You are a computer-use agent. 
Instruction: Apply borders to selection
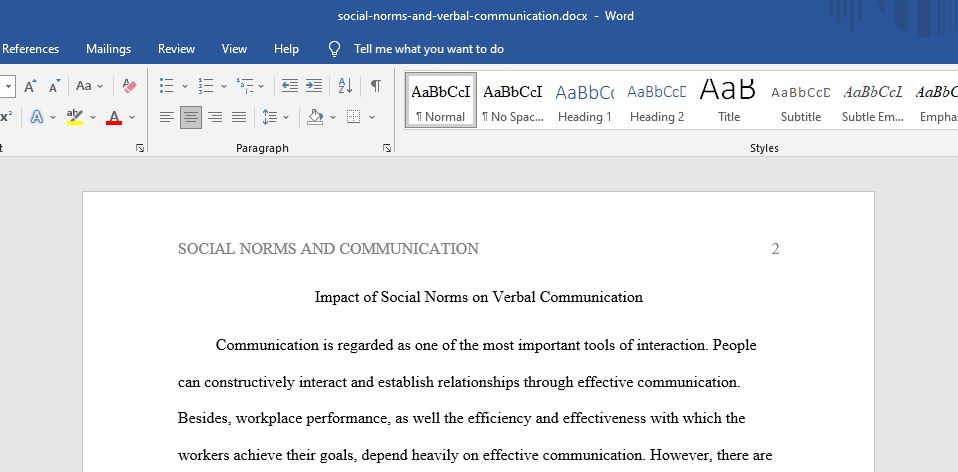tap(353, 117)
